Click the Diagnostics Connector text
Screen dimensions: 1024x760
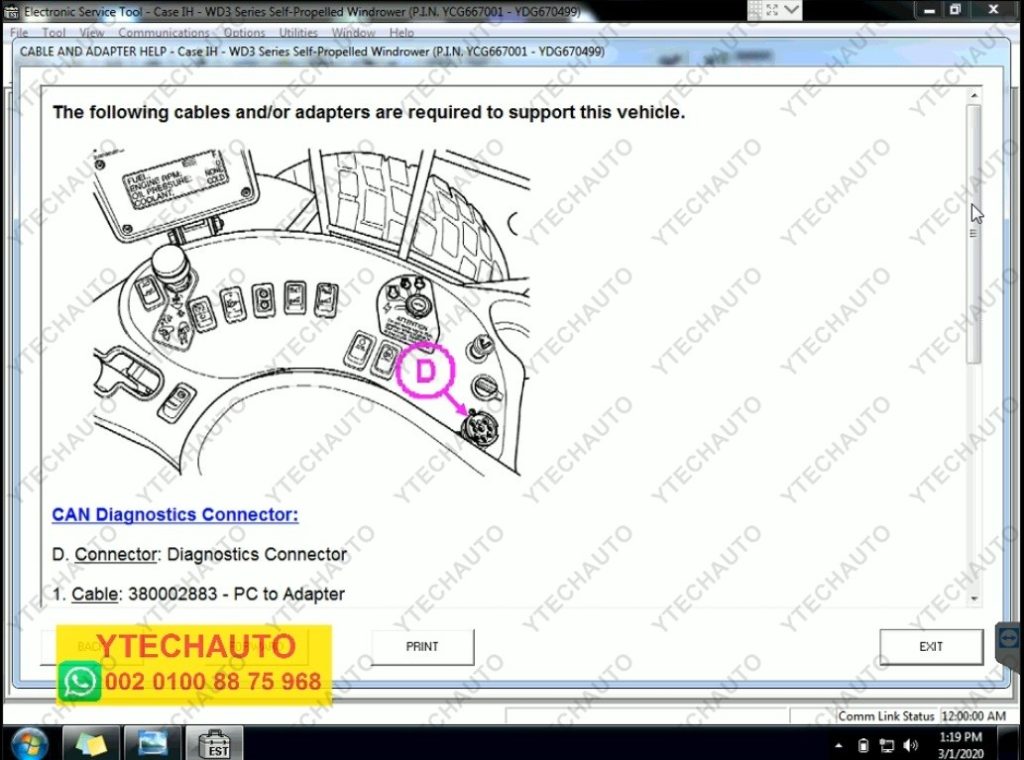[257, 554]
